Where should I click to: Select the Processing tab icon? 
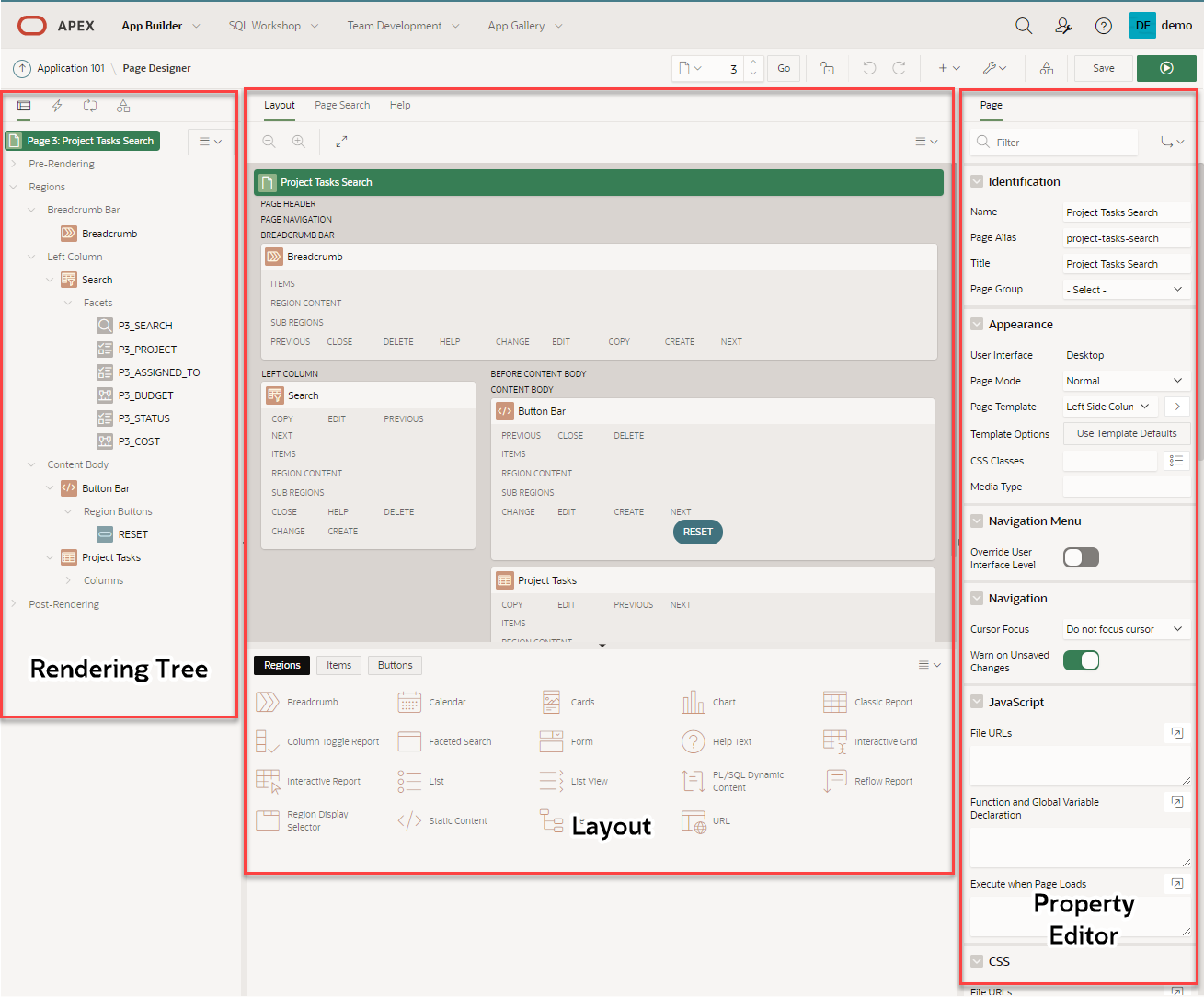coord(90,106)
